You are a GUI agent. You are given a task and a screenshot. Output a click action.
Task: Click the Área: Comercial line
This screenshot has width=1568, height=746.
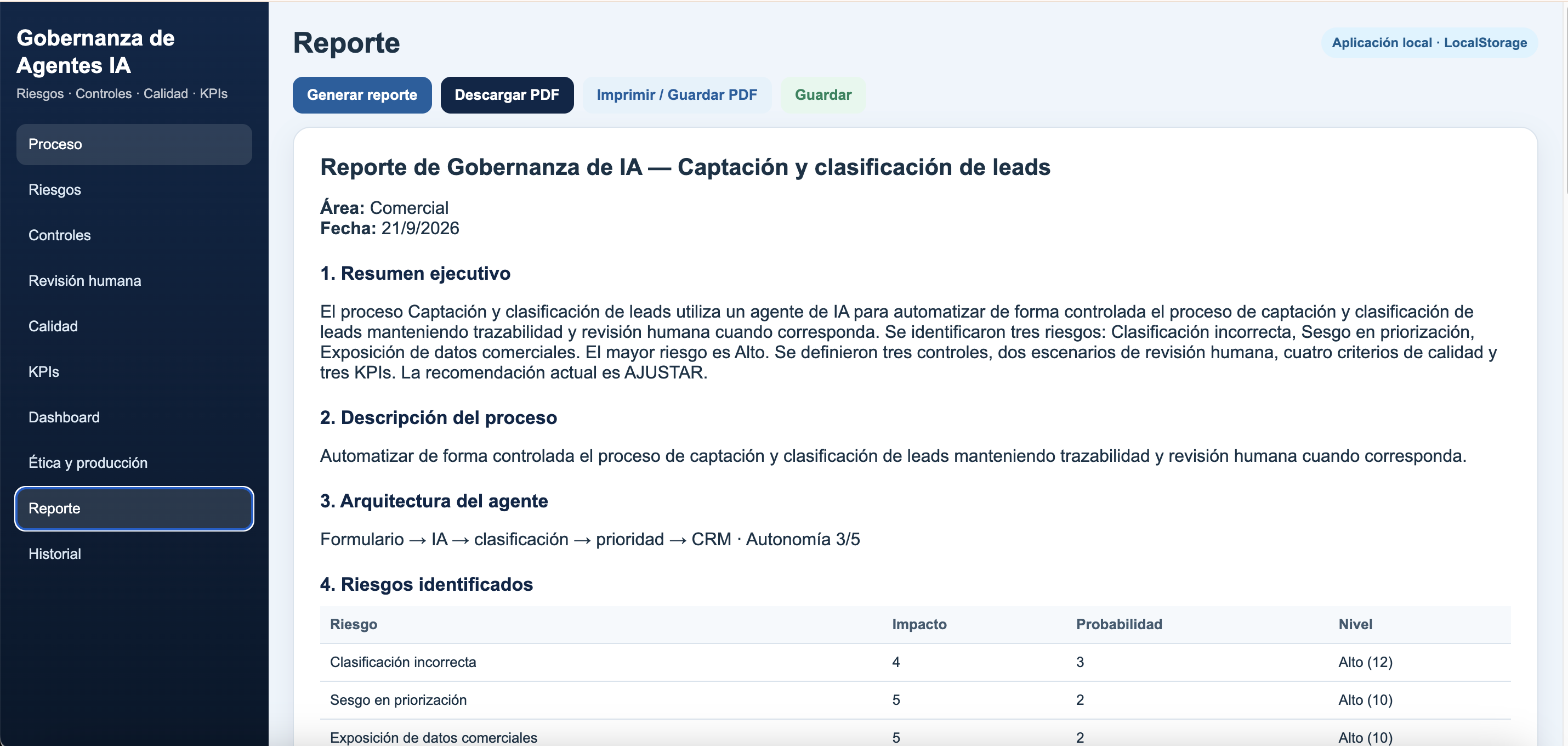coord(384,208)
